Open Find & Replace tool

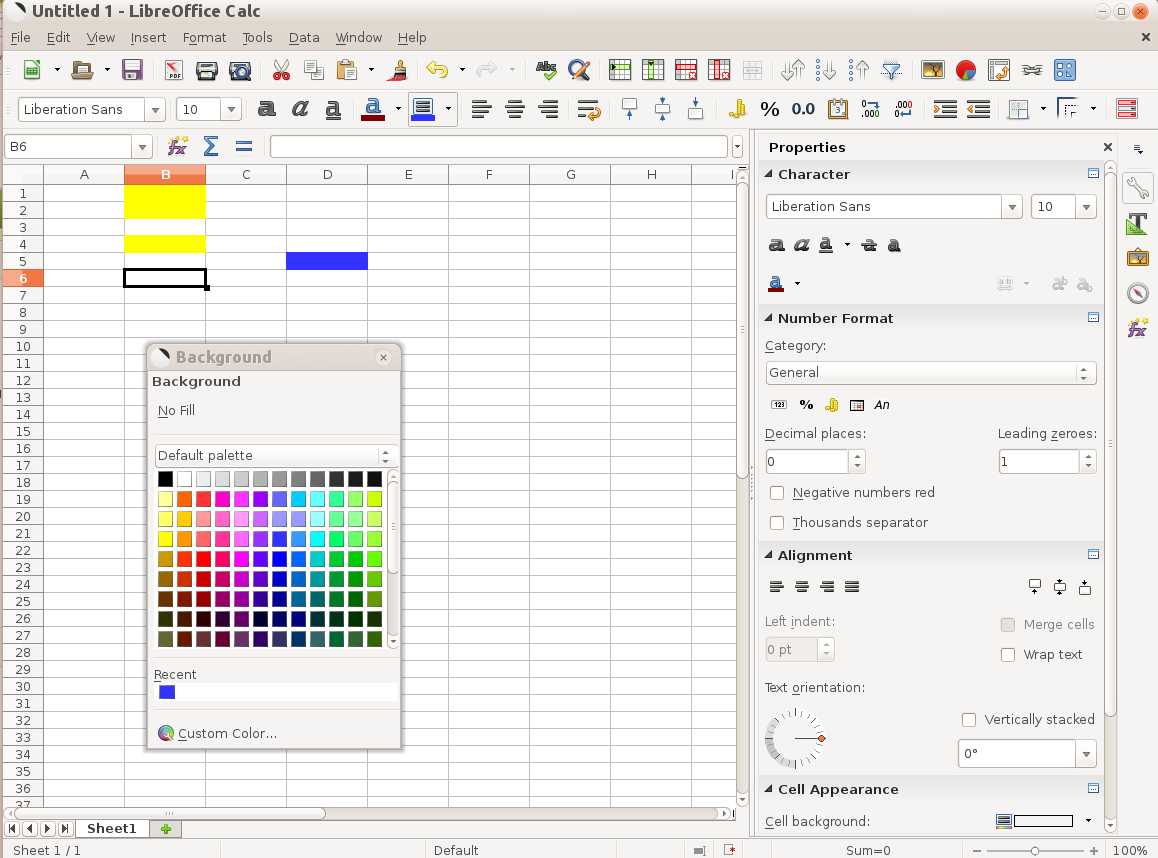tap(579, 70)
